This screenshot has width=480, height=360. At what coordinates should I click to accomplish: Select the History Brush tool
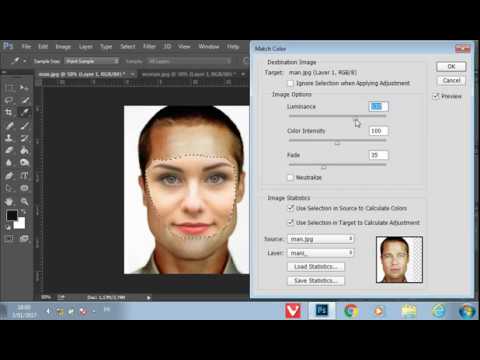pyautogui.click(x=24, y=138)
